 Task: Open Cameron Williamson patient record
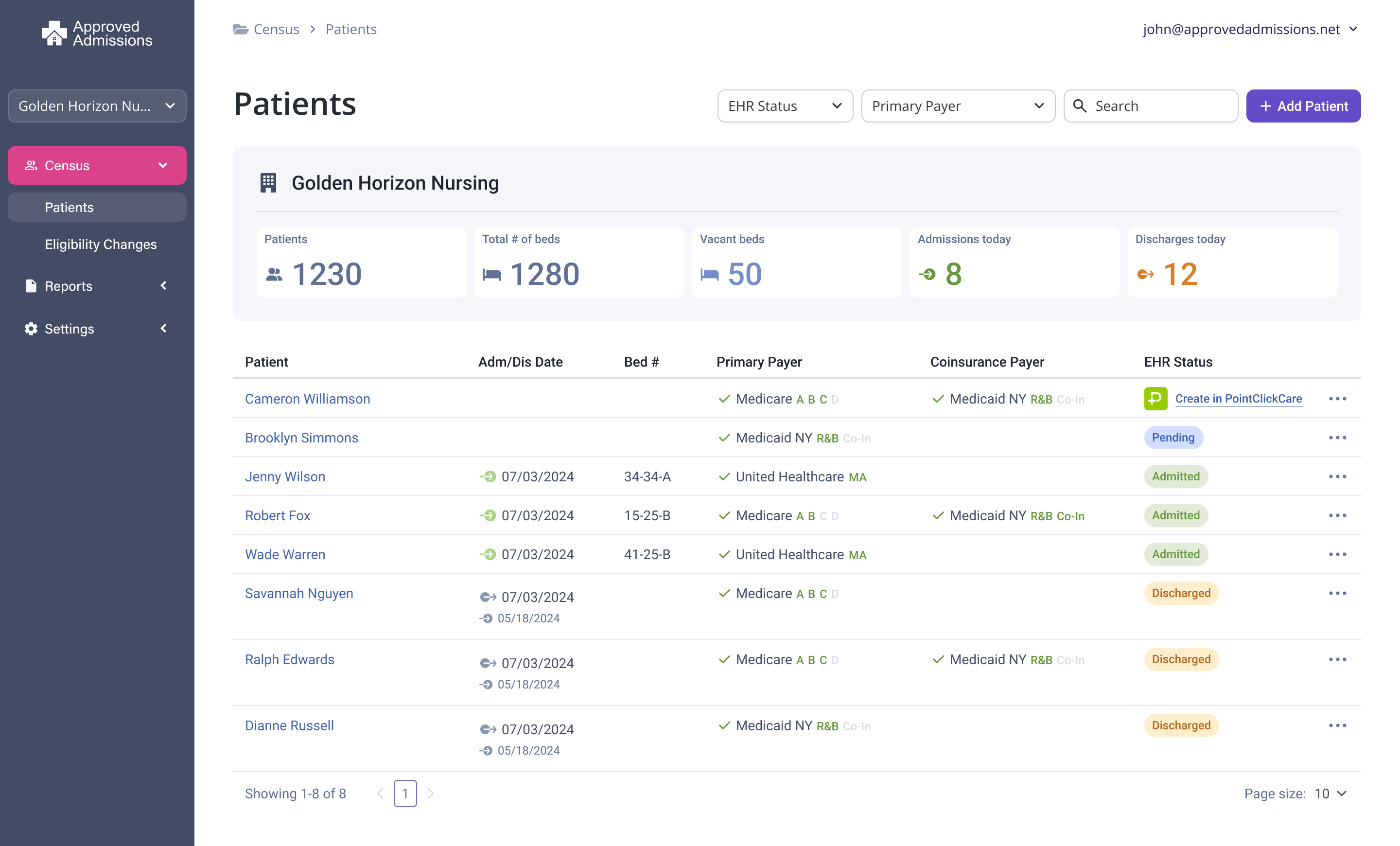(307, 398)
